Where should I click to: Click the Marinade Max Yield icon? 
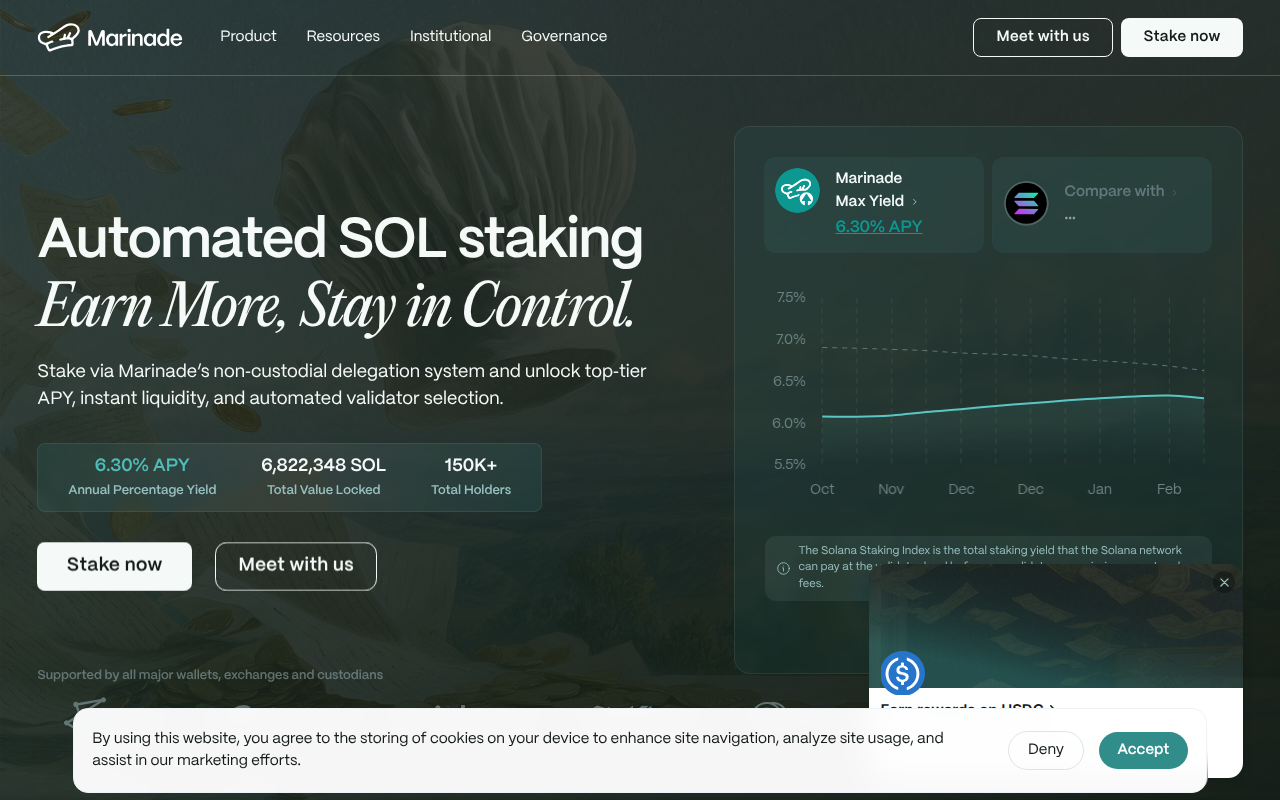tap(797, 190)
